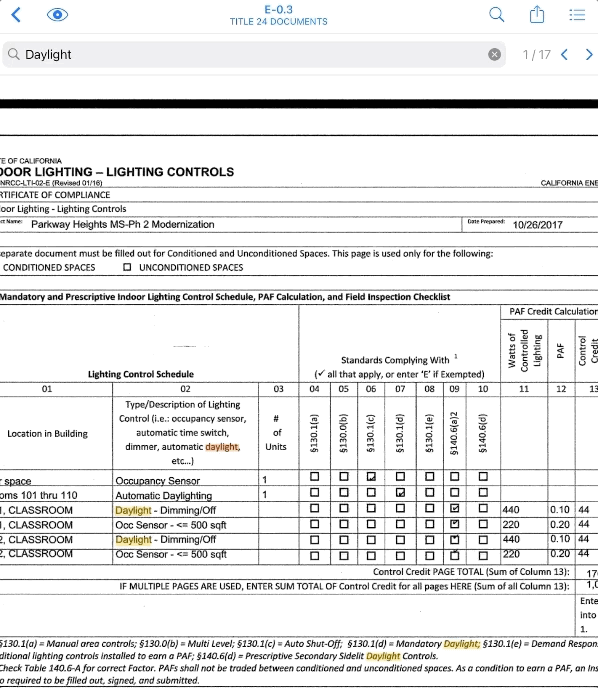598x688 pixels.
Task: Click the # of Units column header
Action: pos(276,432)
